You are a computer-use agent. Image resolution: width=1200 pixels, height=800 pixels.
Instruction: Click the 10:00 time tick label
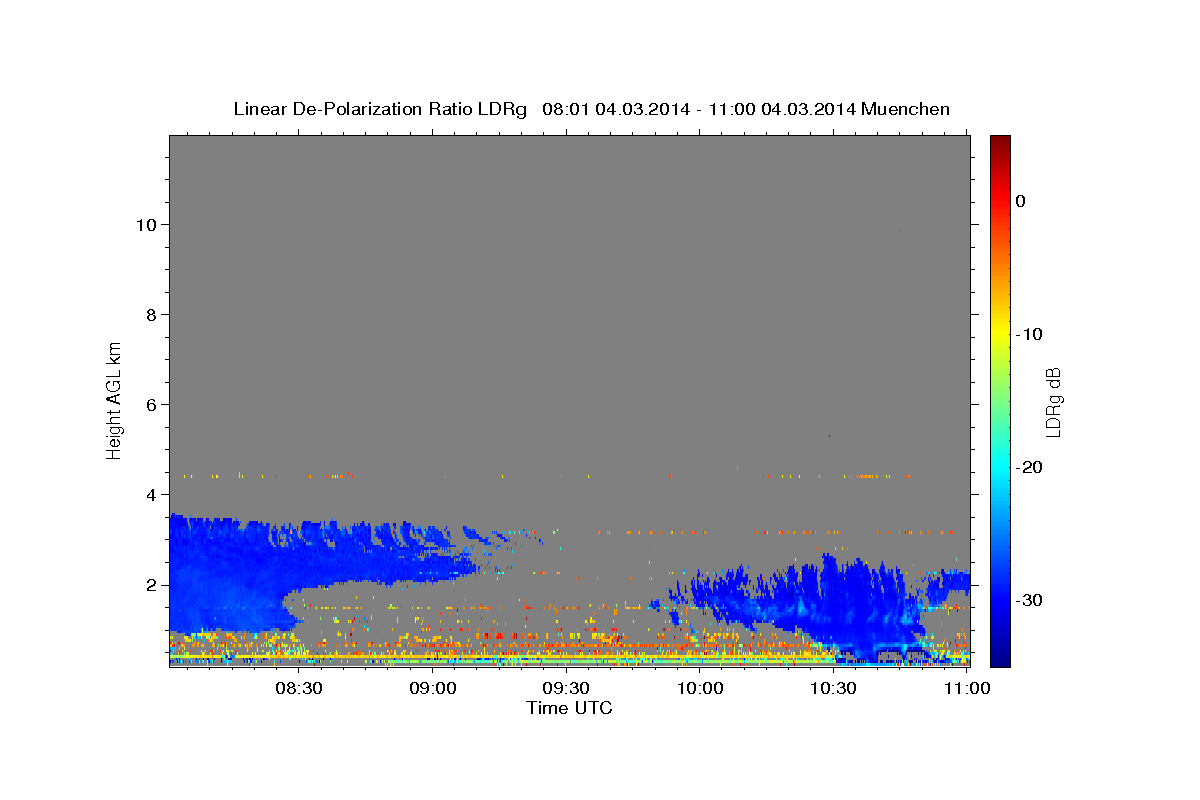[700, 688]
